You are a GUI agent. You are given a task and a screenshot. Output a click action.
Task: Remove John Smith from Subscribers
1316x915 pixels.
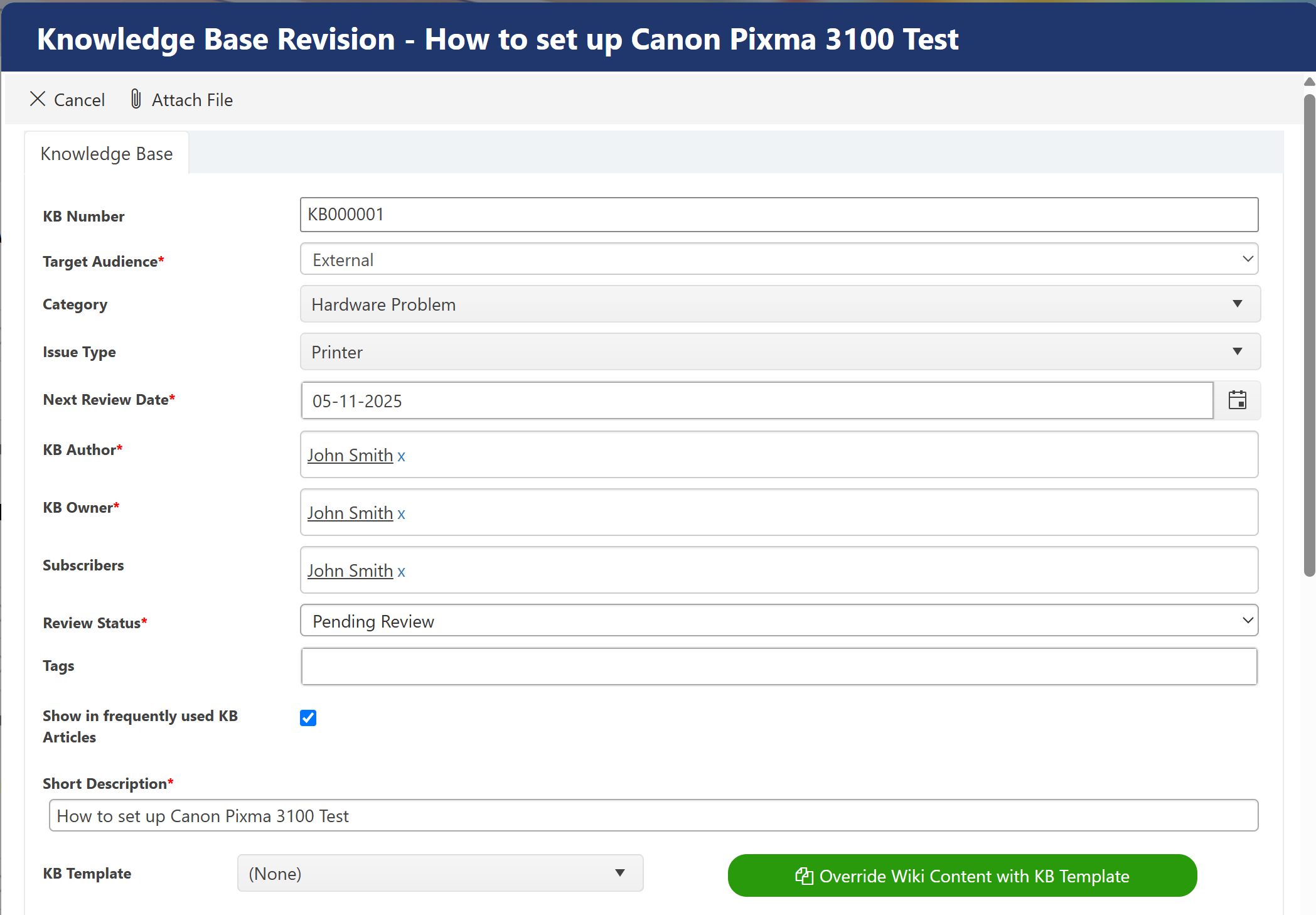tap(401, 572)
